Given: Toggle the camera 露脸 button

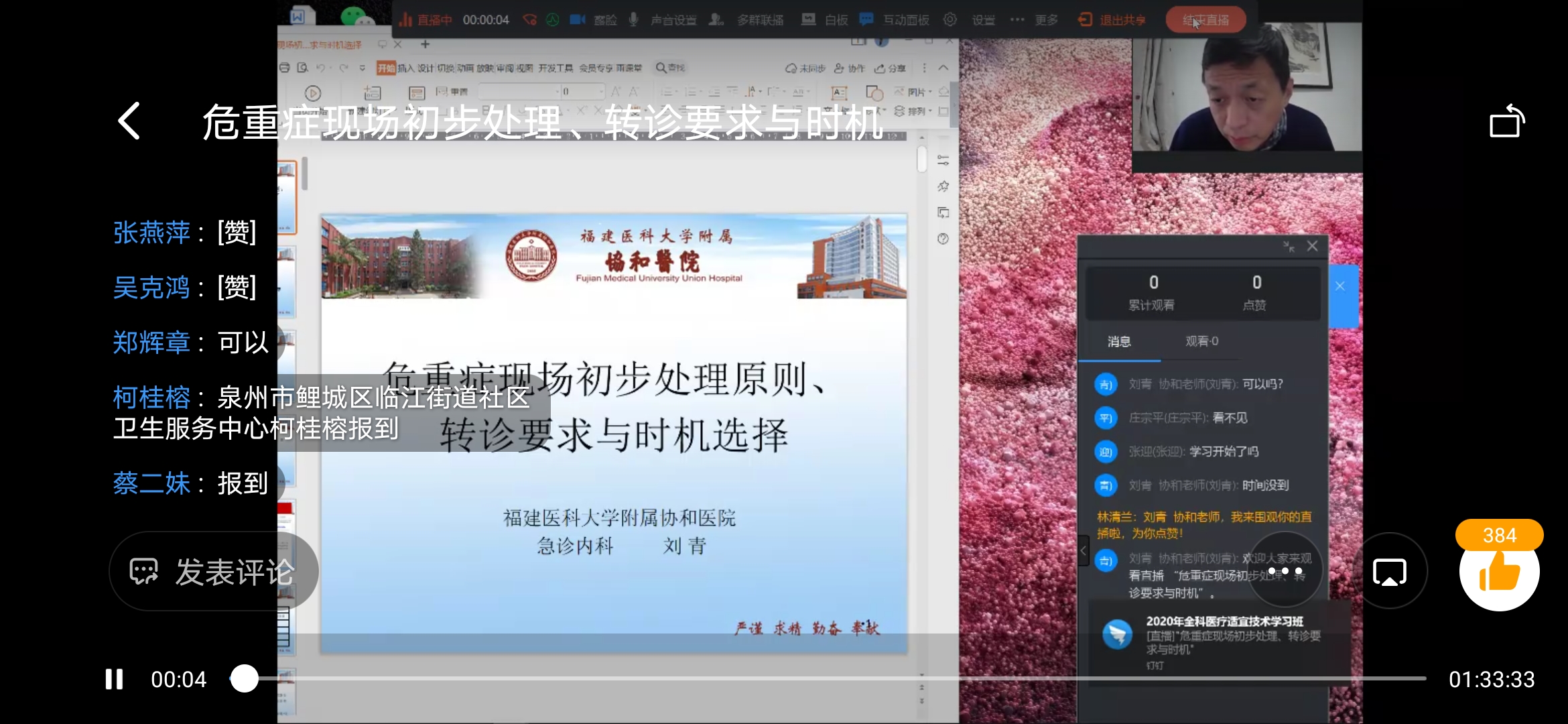Looking at the screenshot, I should (x=578, y=19).
